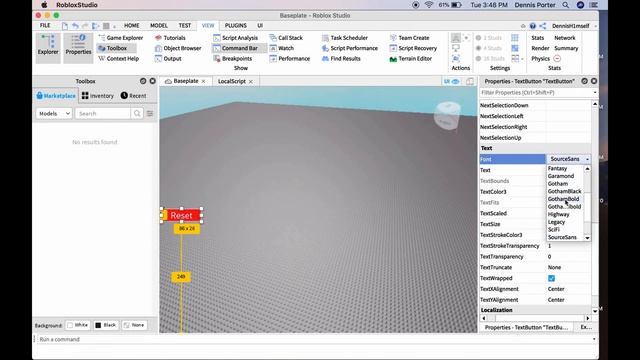Open Toolbox search filter options
The width and height of the screenshot is (640, 360).
coord(150,113)
